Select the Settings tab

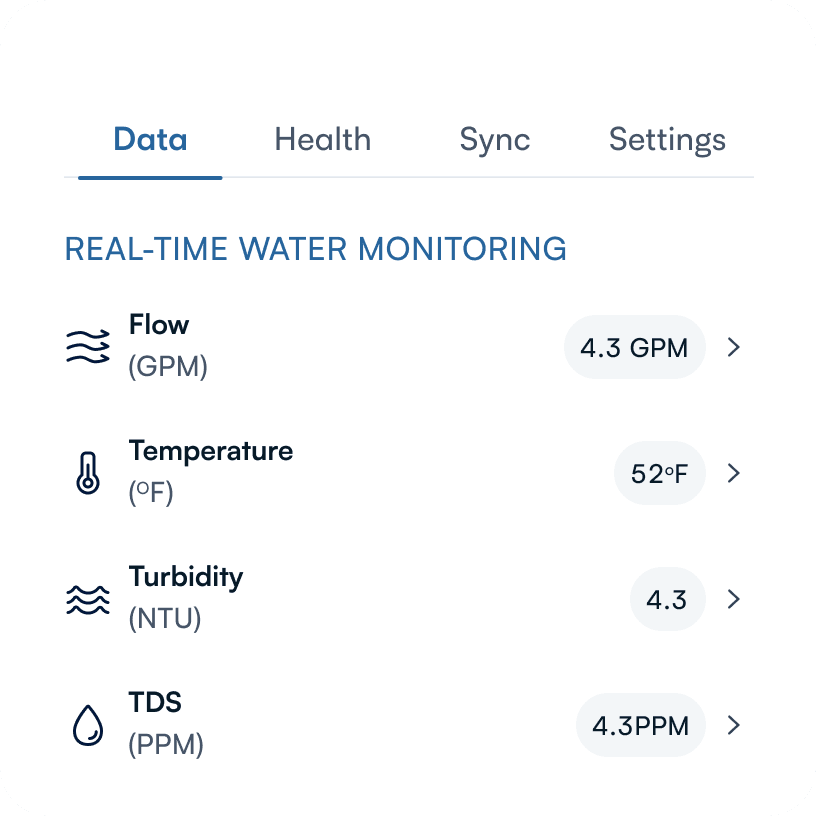tap(667, 139)
